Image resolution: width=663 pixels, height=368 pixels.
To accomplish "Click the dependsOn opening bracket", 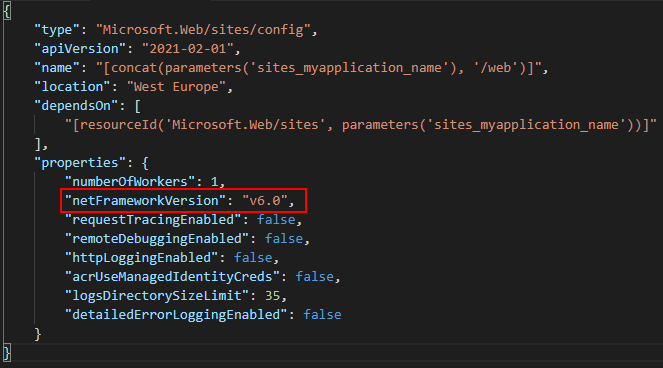I will tap(137, 106).
